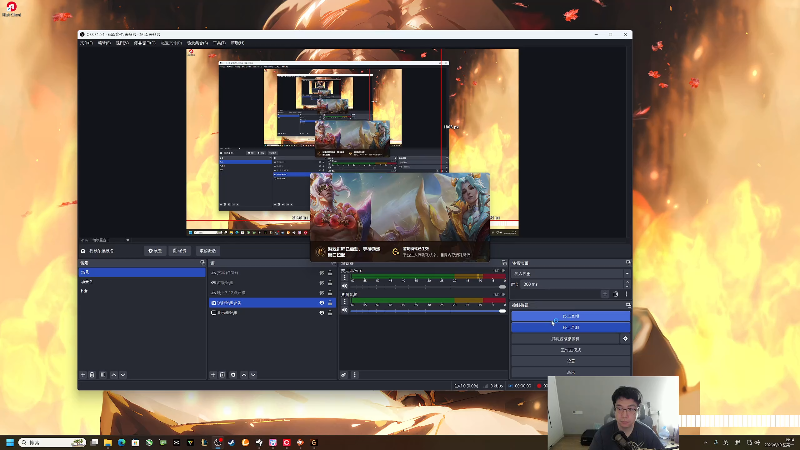Open the mixer footer three-dot menu
800x450 pixels.
[x=355, y=374]
